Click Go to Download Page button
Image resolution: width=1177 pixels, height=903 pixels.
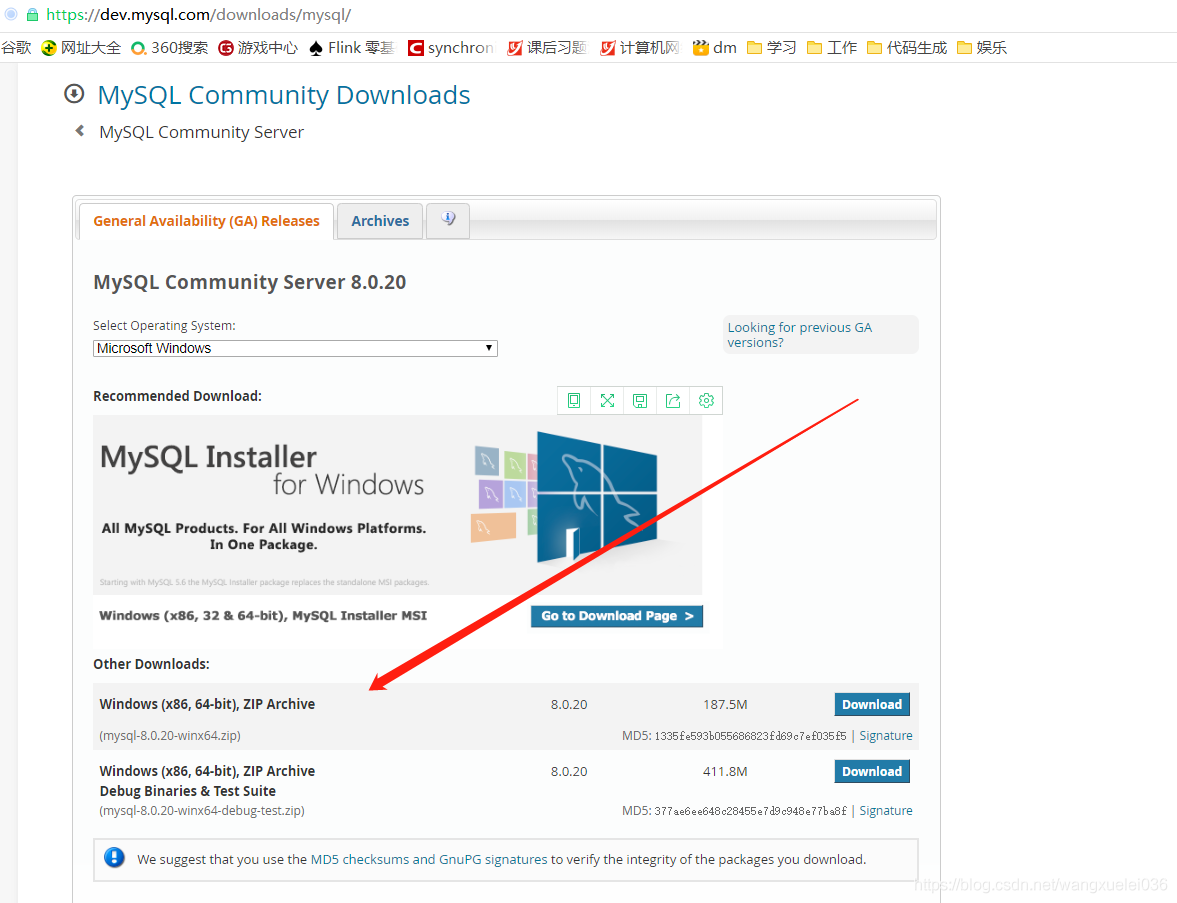coord(616,615)
